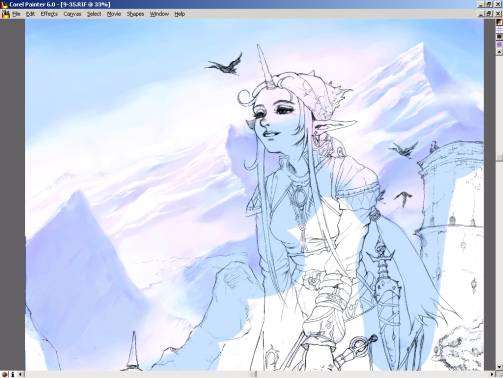Screen dimensions: 503x378
Task: Click the vertical scrollbar up arrow
Action: pyautogui.click(x=499, y=52)
